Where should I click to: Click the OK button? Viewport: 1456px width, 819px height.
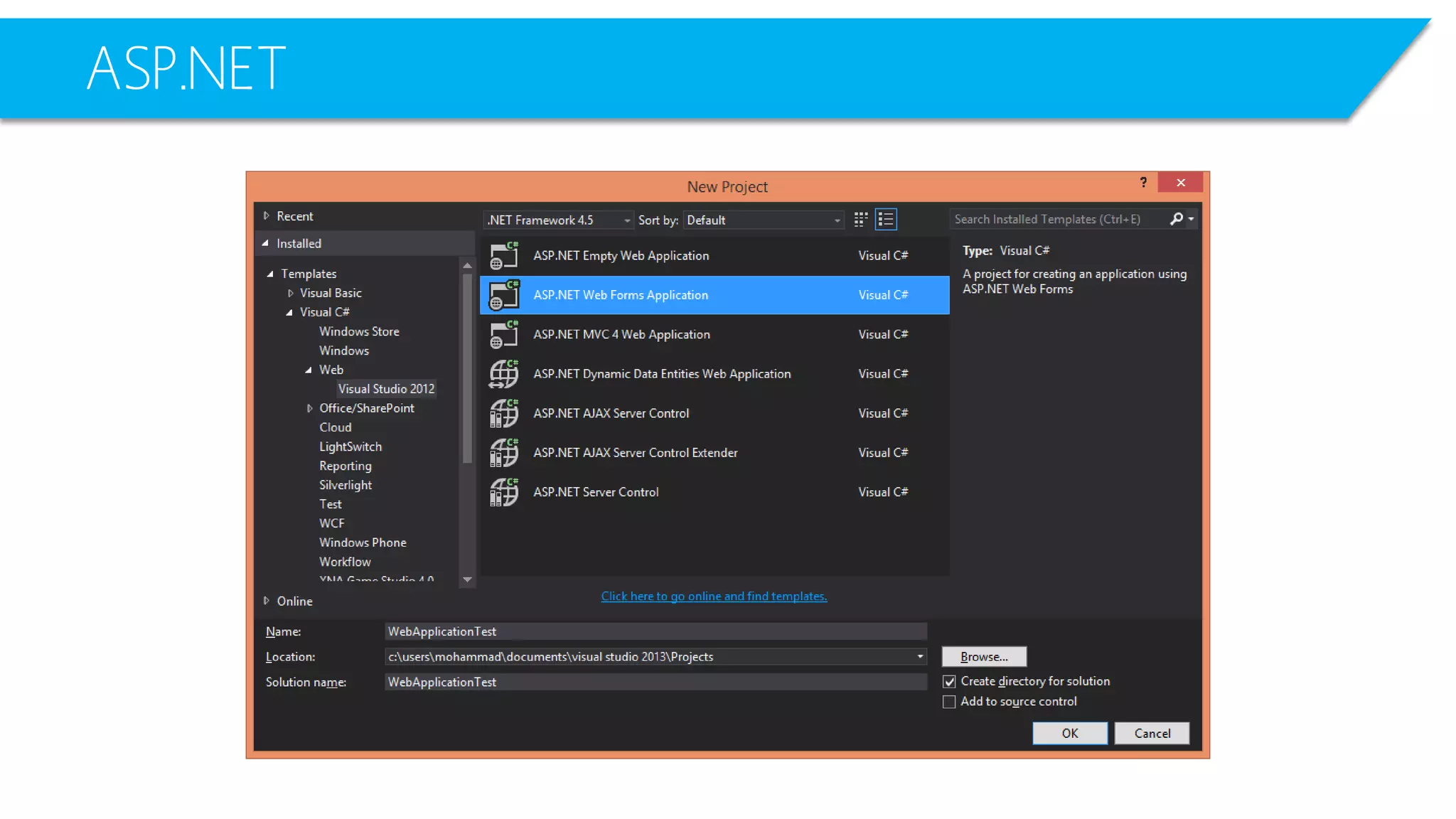click(x=1070, y=734)
